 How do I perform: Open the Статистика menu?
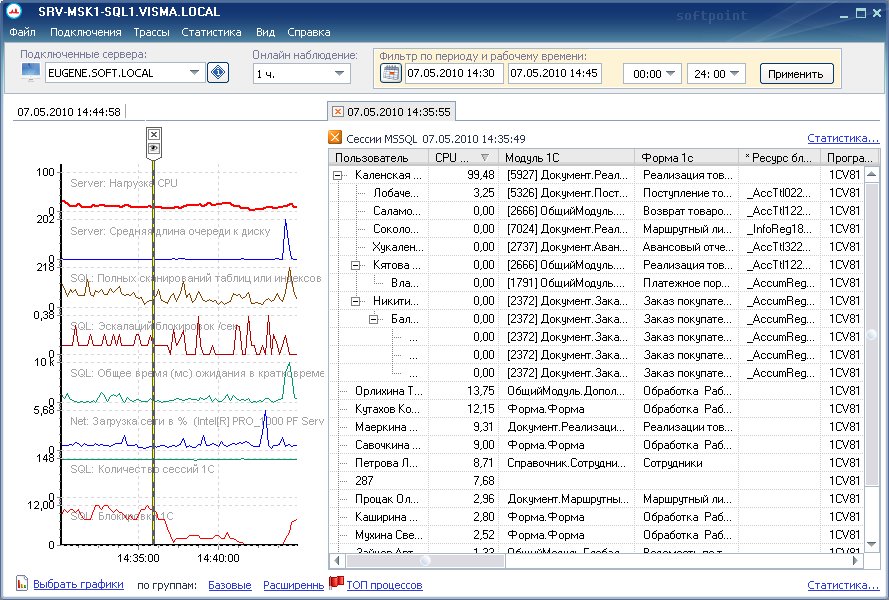[x=211, y=32]
